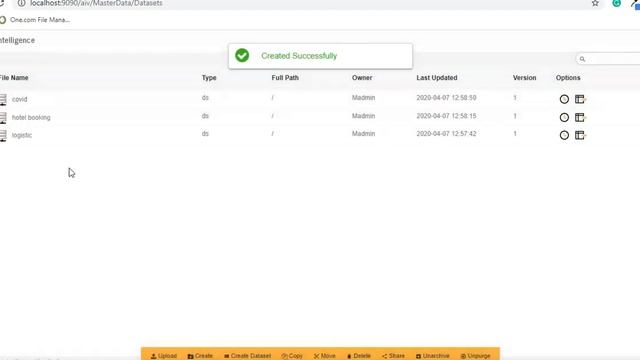The height and width of the screenshot is (360, 640).
Task: Click the Created Successfully message text
Action: pyautogui.click(x=299, y=56)
